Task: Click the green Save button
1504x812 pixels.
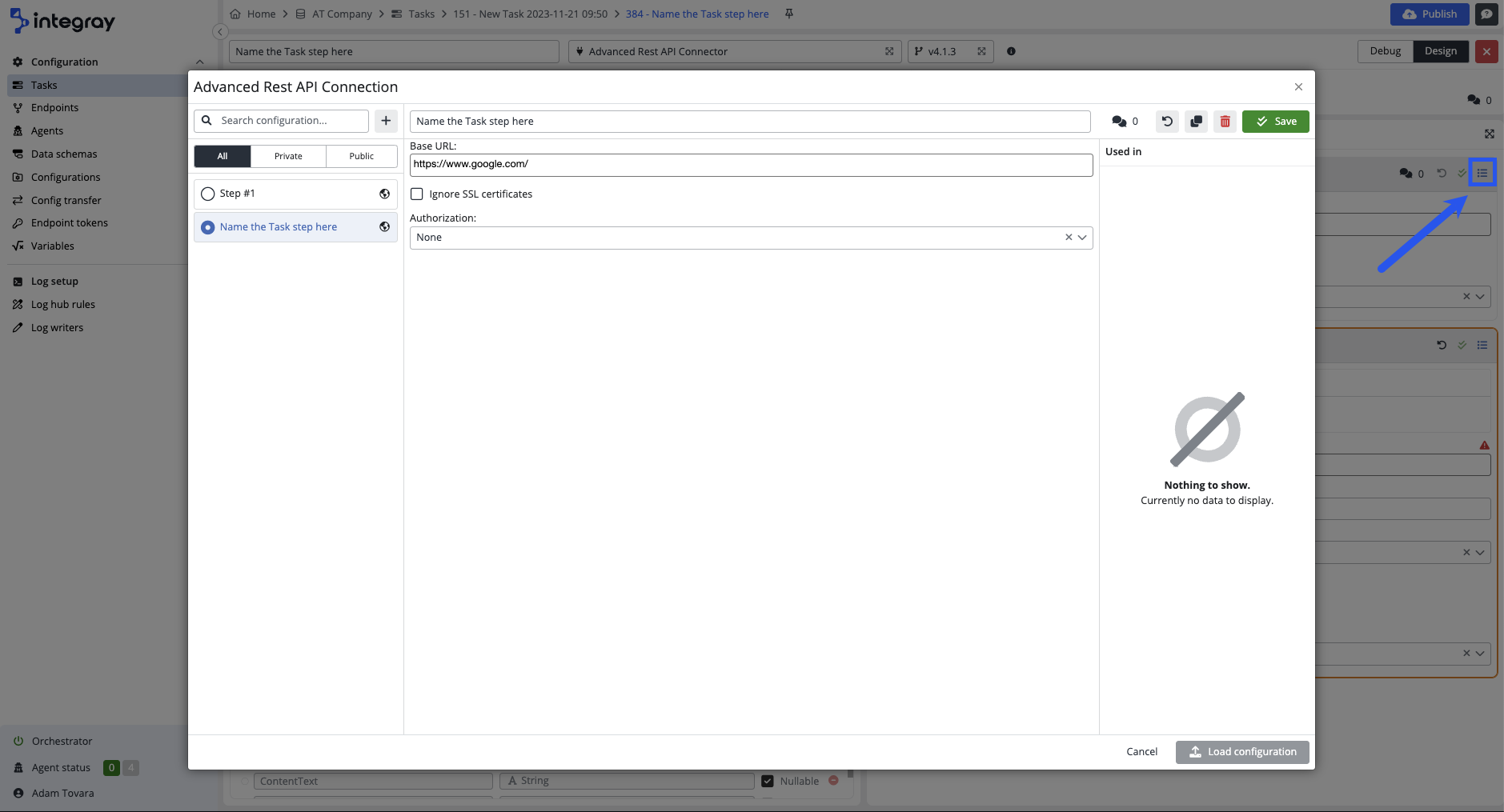Action: coord(1275,122)
